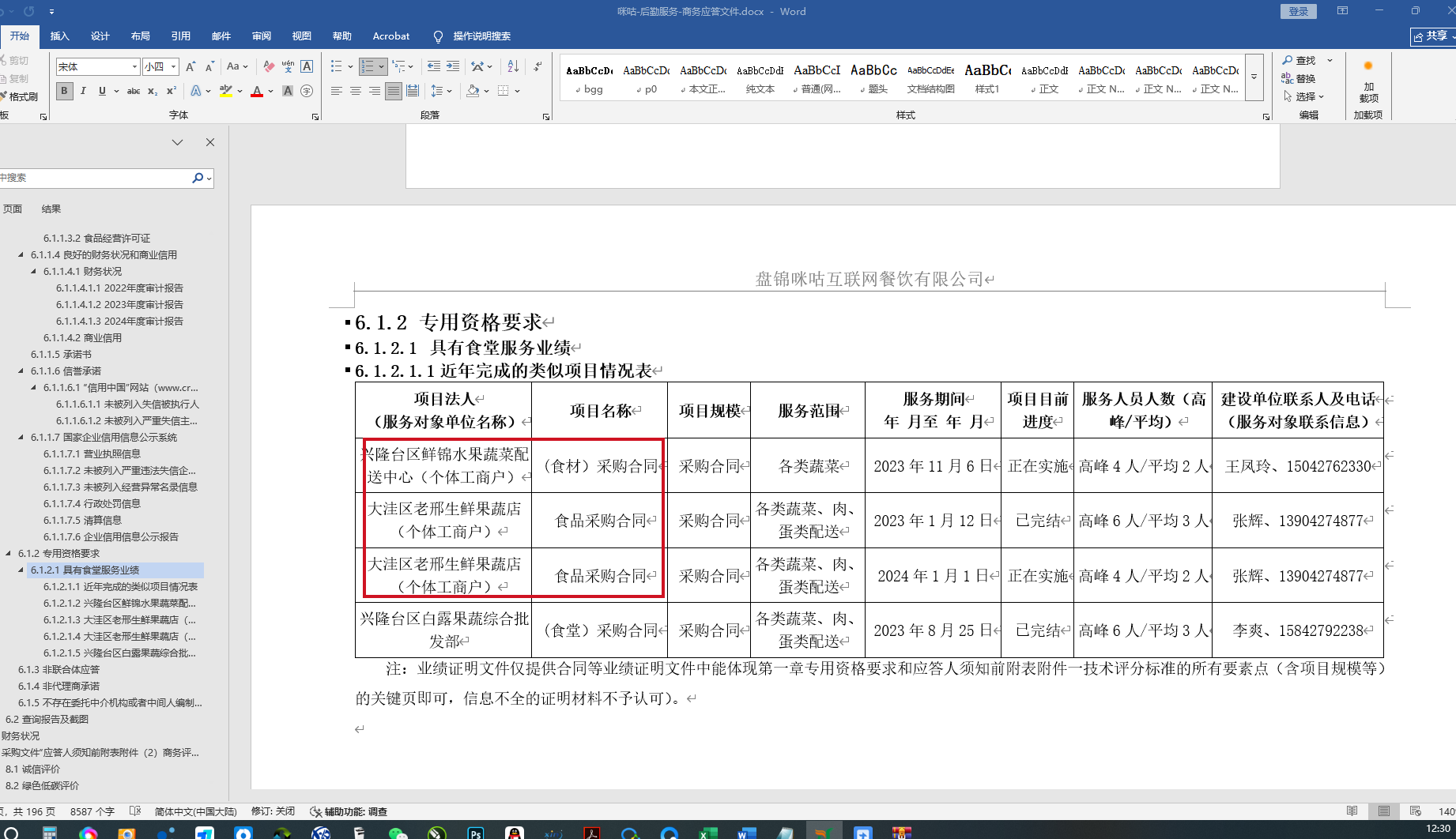Close the navigation pane
Screen dimensions: 1456x839
210,142
